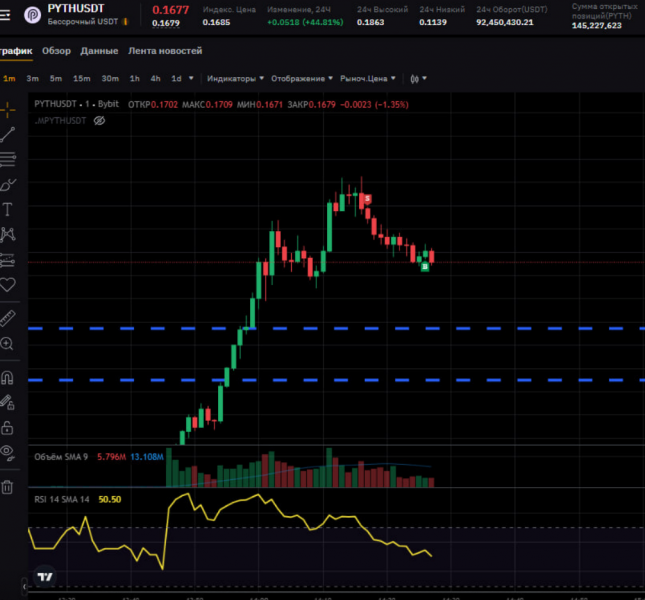Click the RSI value 50.50
Screen dimensions: 645x600
[x=110, y=500]
